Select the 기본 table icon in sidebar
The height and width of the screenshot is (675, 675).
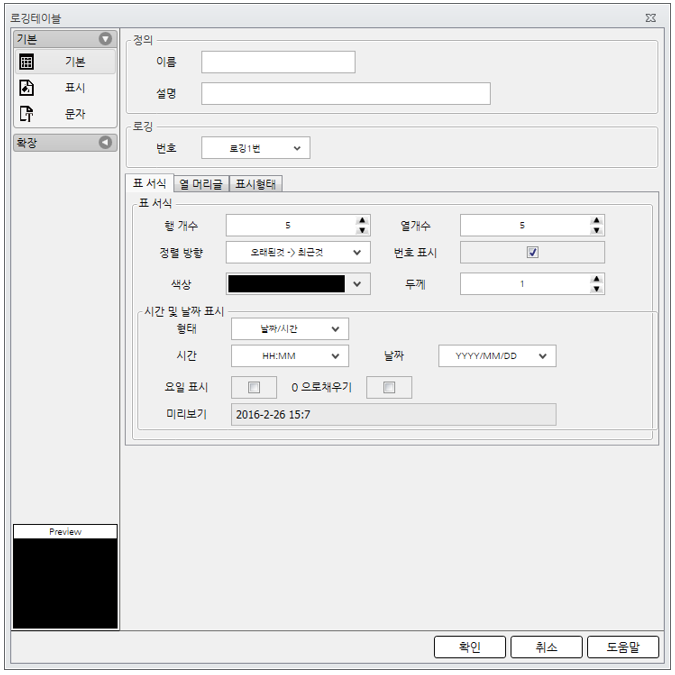click(x=27, y=62)
